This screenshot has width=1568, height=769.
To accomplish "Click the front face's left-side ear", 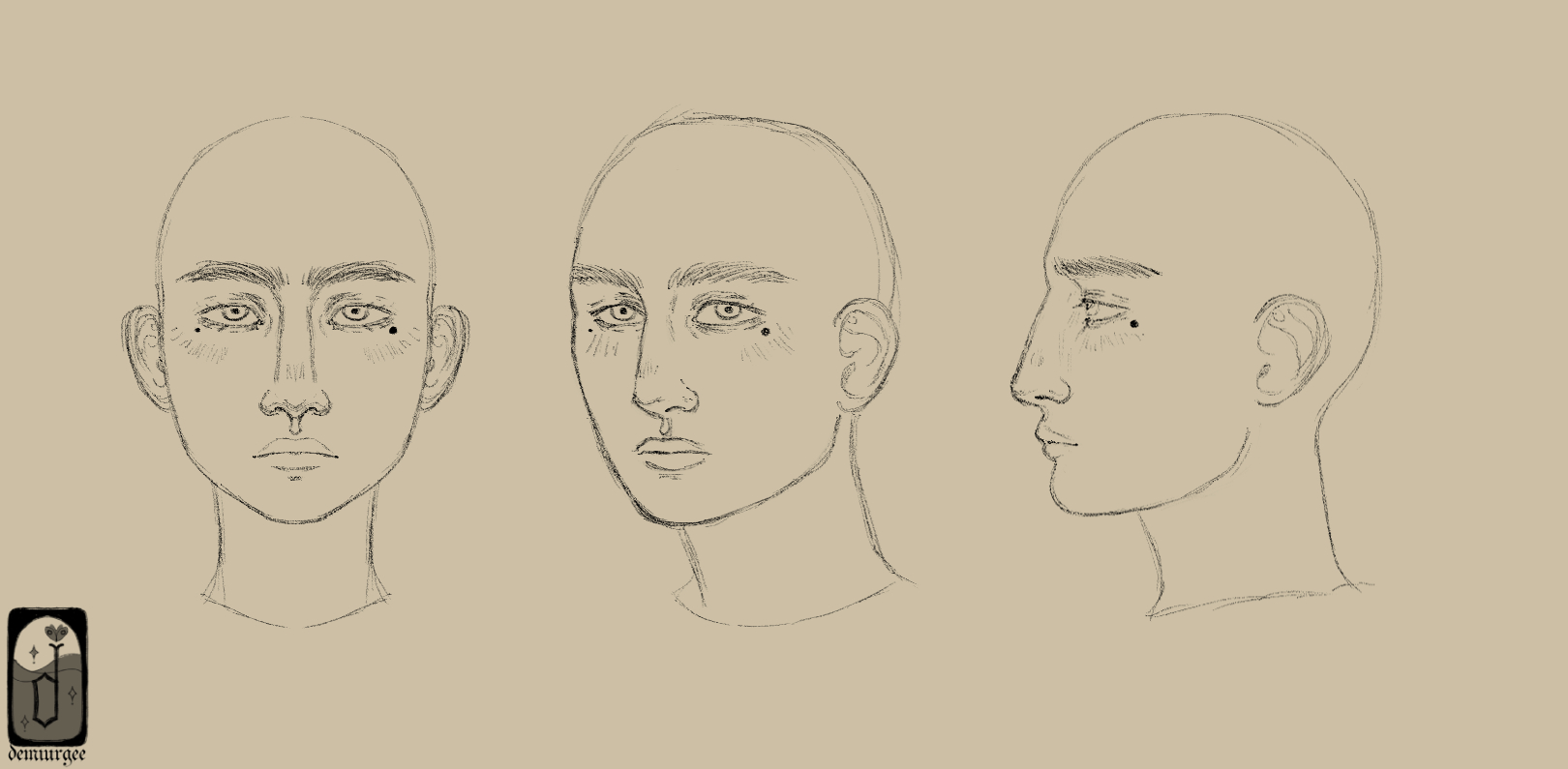I will (x=144, y=358).
